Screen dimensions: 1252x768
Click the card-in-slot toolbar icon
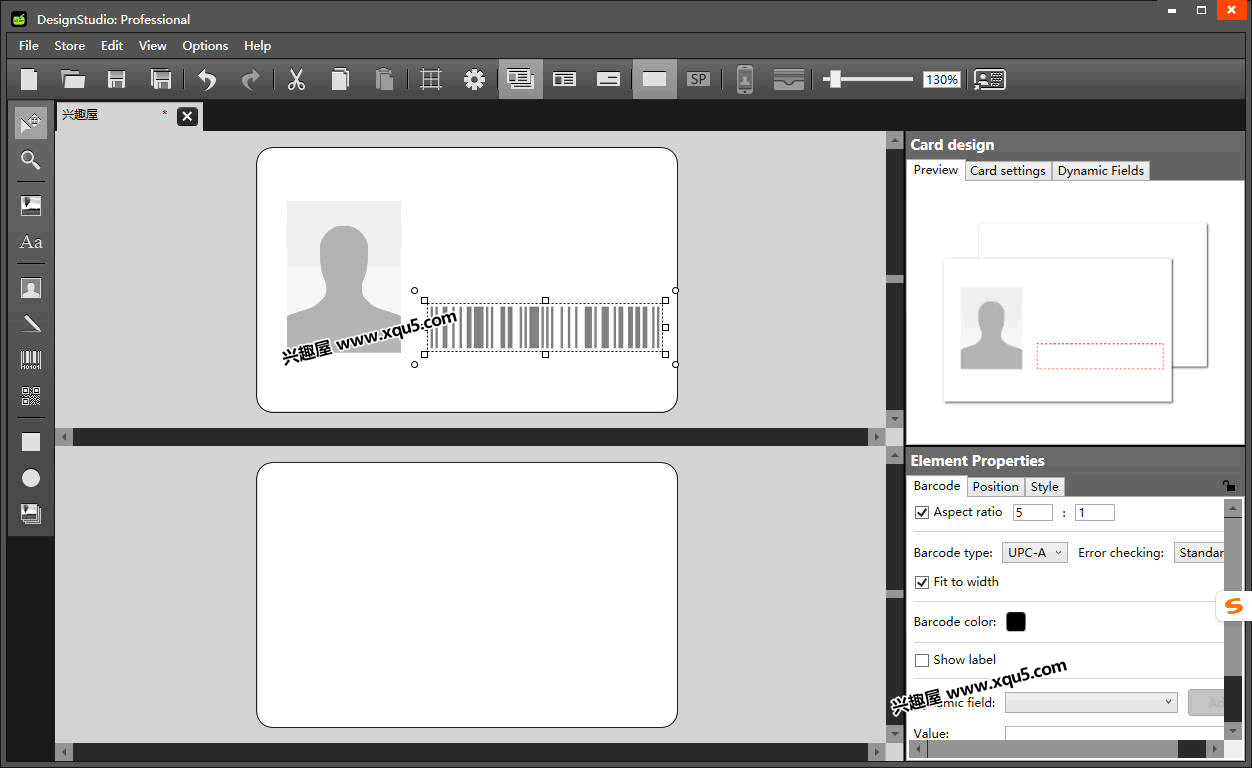point(789,79)
